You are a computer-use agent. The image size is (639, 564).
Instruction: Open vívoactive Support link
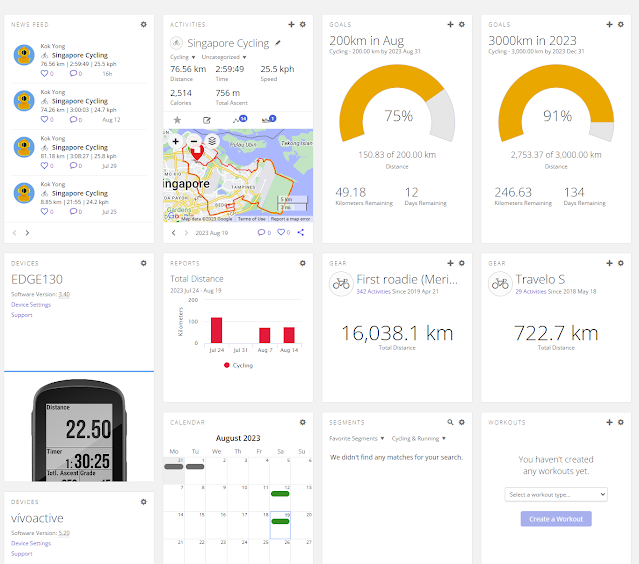(22, 554)
